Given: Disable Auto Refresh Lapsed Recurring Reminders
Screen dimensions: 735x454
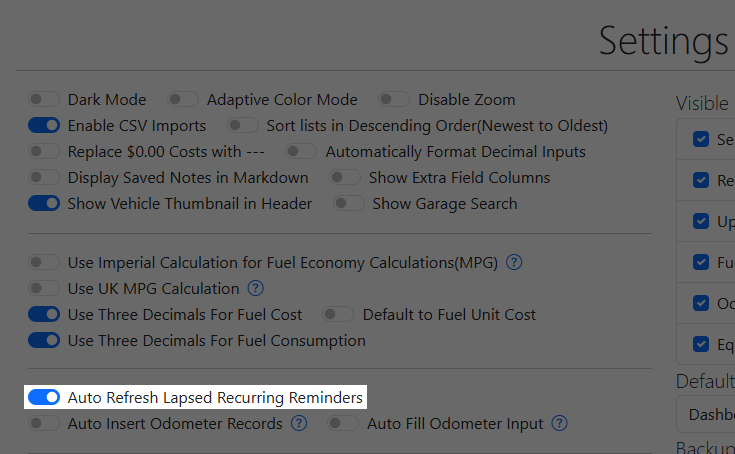Looking at the screenshot, I should point(44,398).
